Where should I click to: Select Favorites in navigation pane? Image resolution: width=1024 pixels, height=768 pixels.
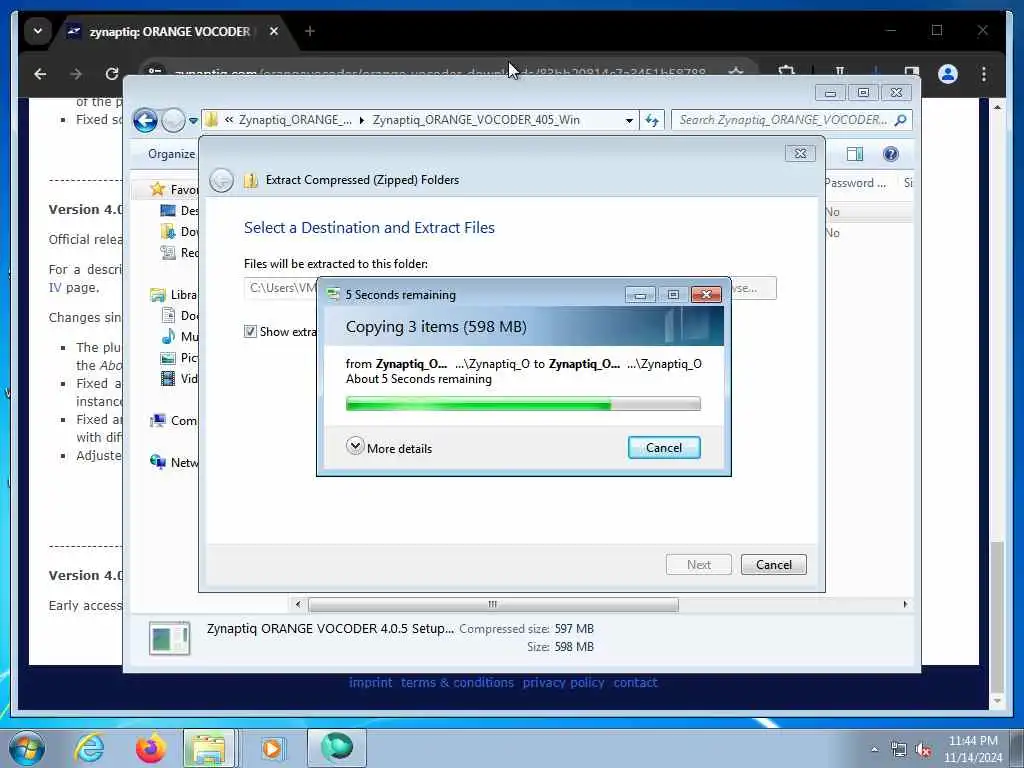point(175,189)
